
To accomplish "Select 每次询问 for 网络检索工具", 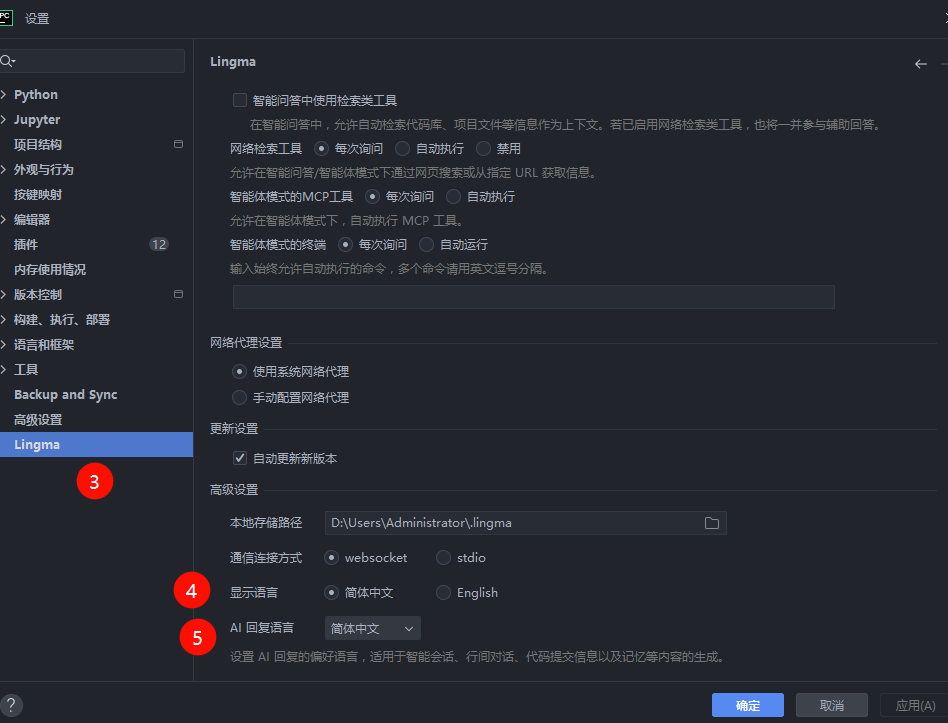I will [321, 149].
